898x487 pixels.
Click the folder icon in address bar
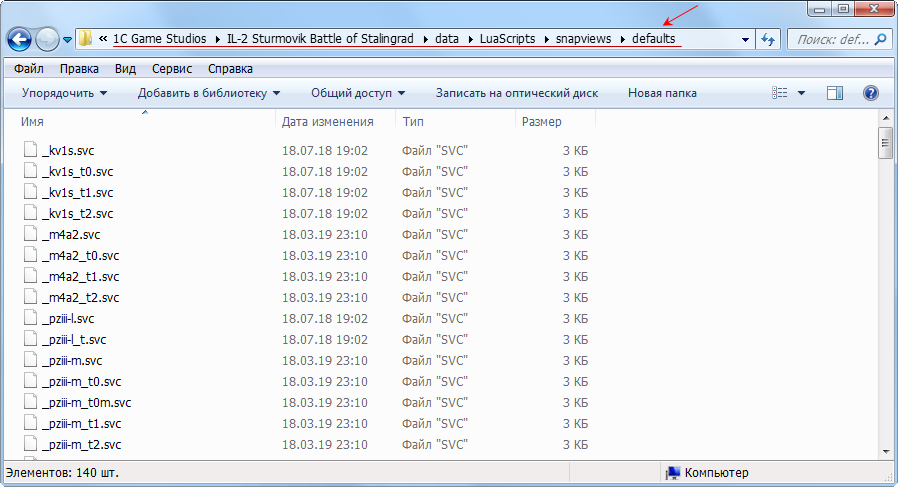click(85, 38)
